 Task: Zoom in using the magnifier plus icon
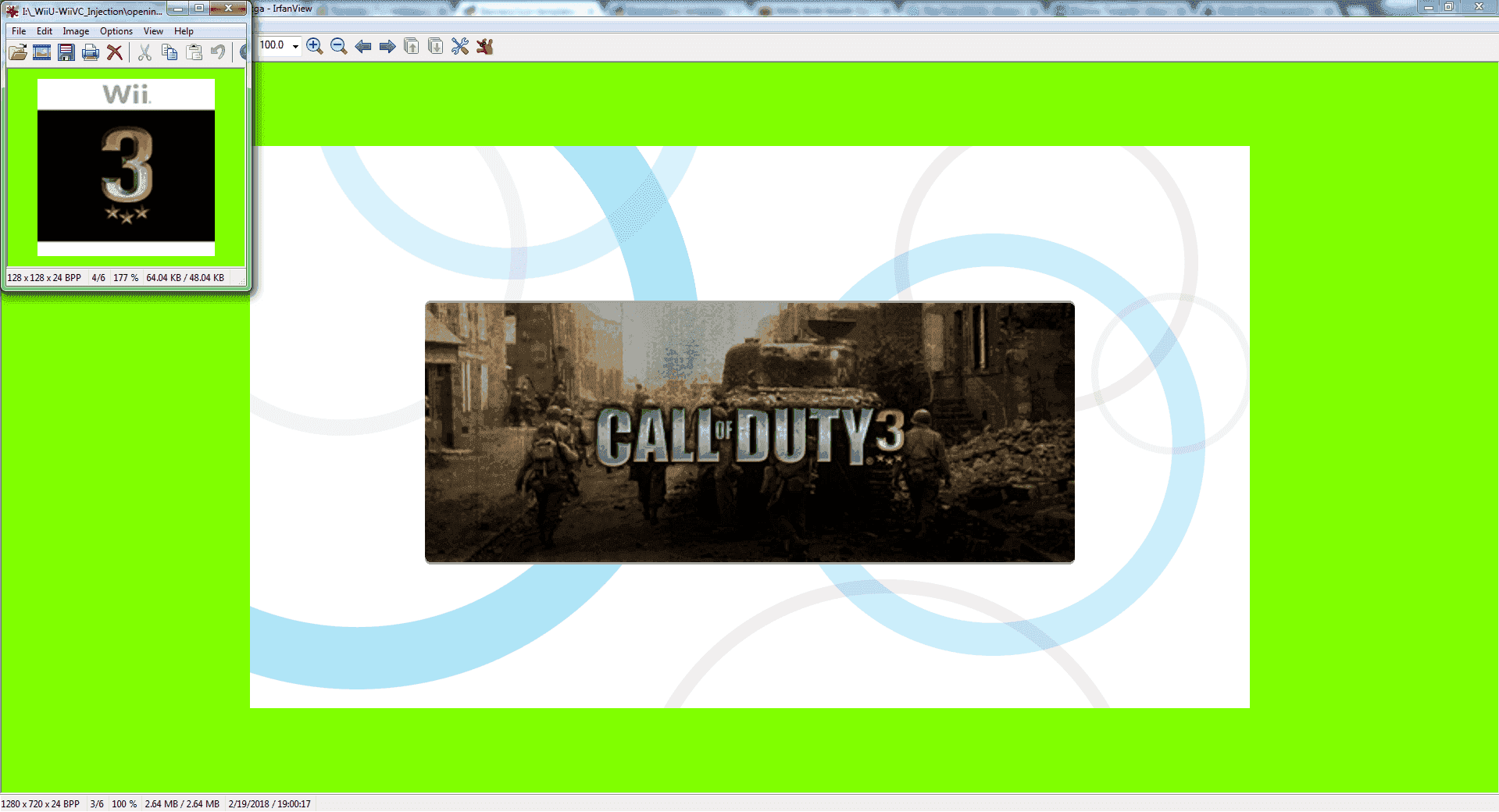315,46
